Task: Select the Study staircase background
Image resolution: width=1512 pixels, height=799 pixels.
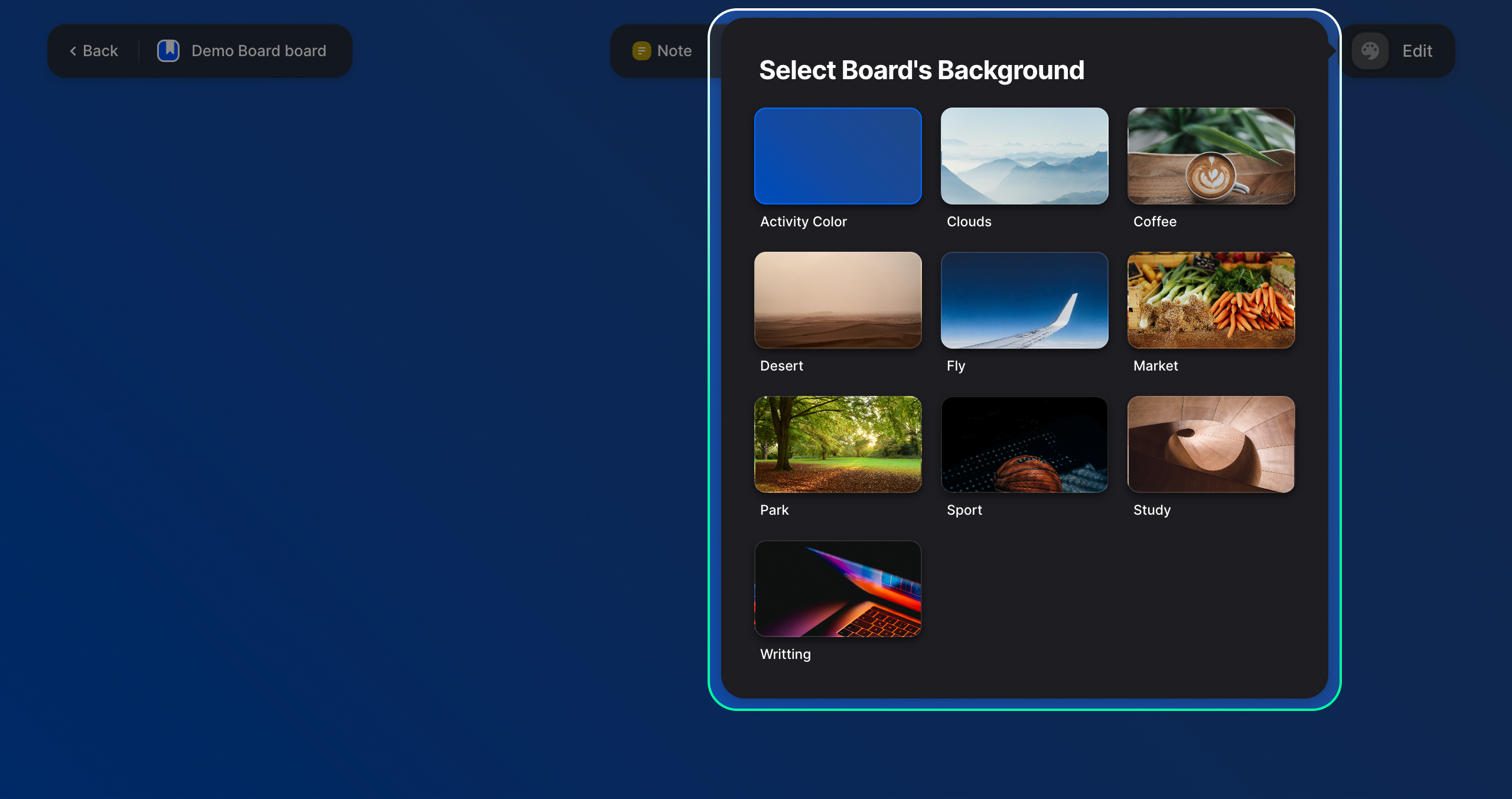Action: (x=1211, y=444)
